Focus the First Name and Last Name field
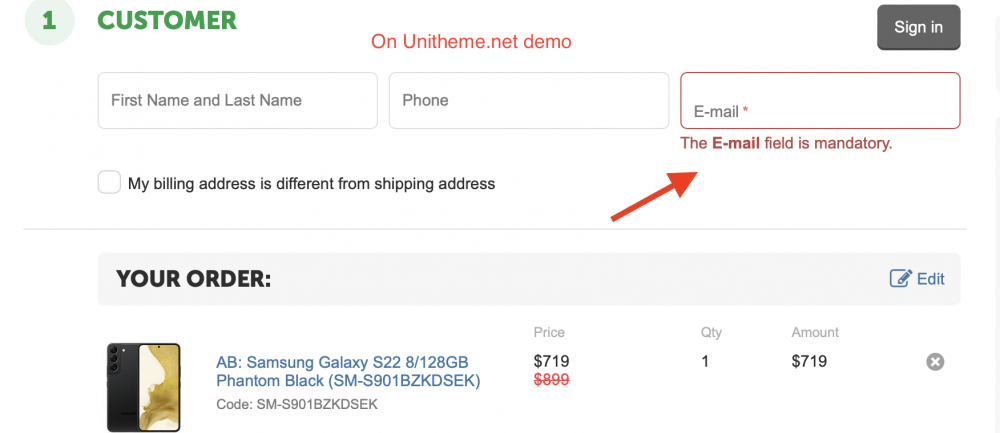This screenshot has height=433, width=1000. point(237,100)
